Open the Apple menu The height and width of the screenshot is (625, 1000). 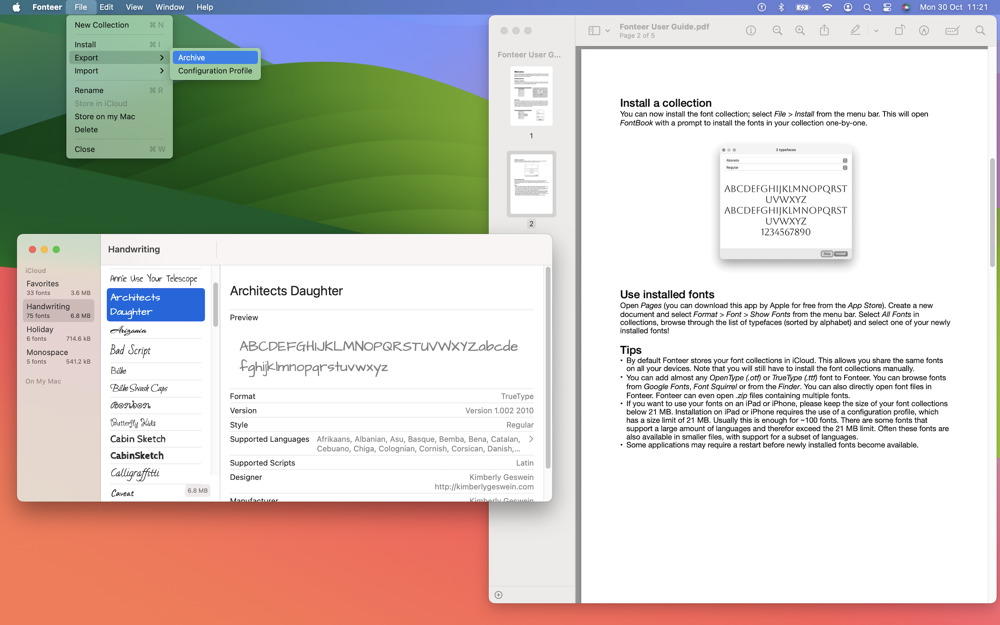(x=17, y=7)
